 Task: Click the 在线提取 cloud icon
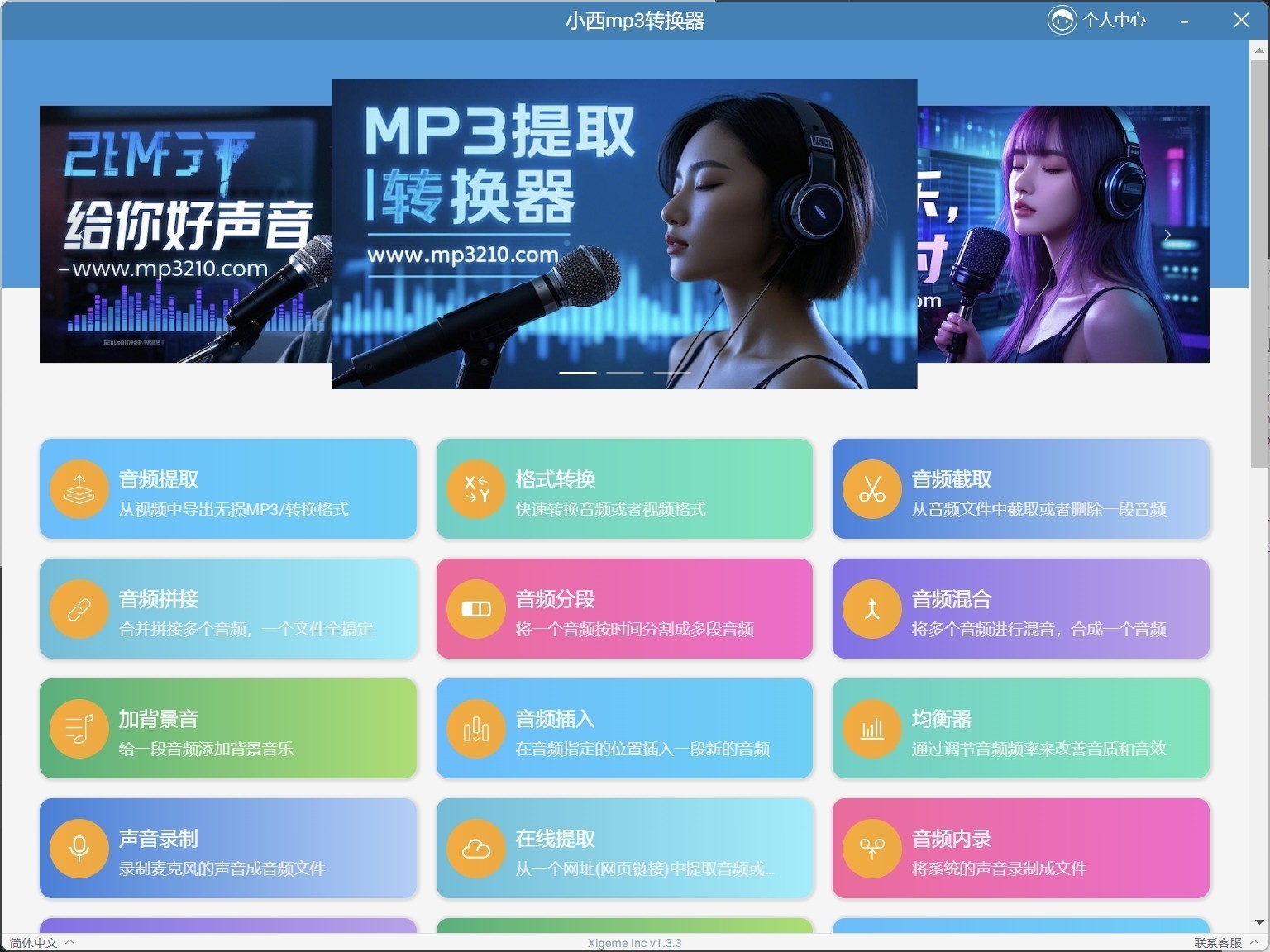click(476, 849)
